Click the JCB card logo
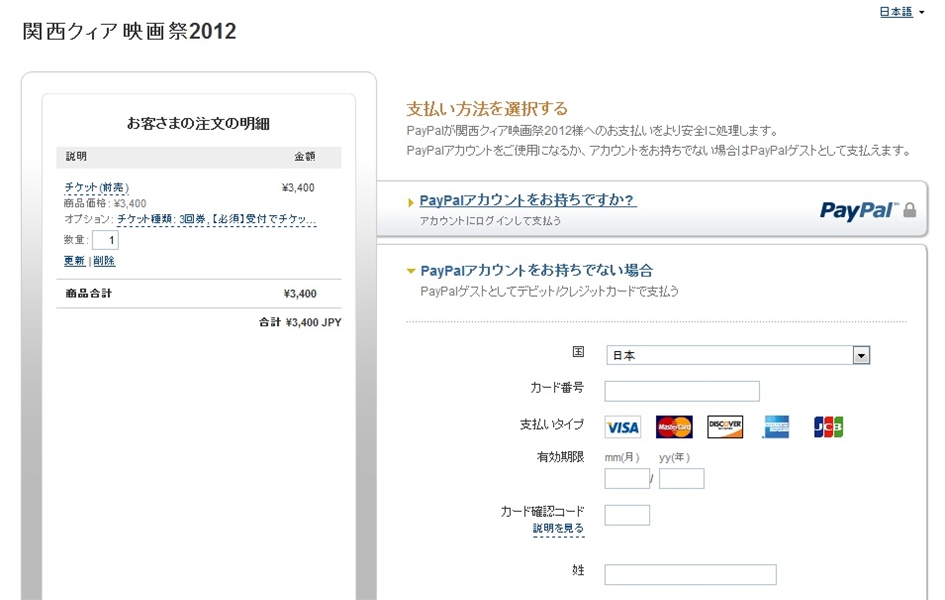The width and height of the screenshot is (945, 600). (828, 427)
